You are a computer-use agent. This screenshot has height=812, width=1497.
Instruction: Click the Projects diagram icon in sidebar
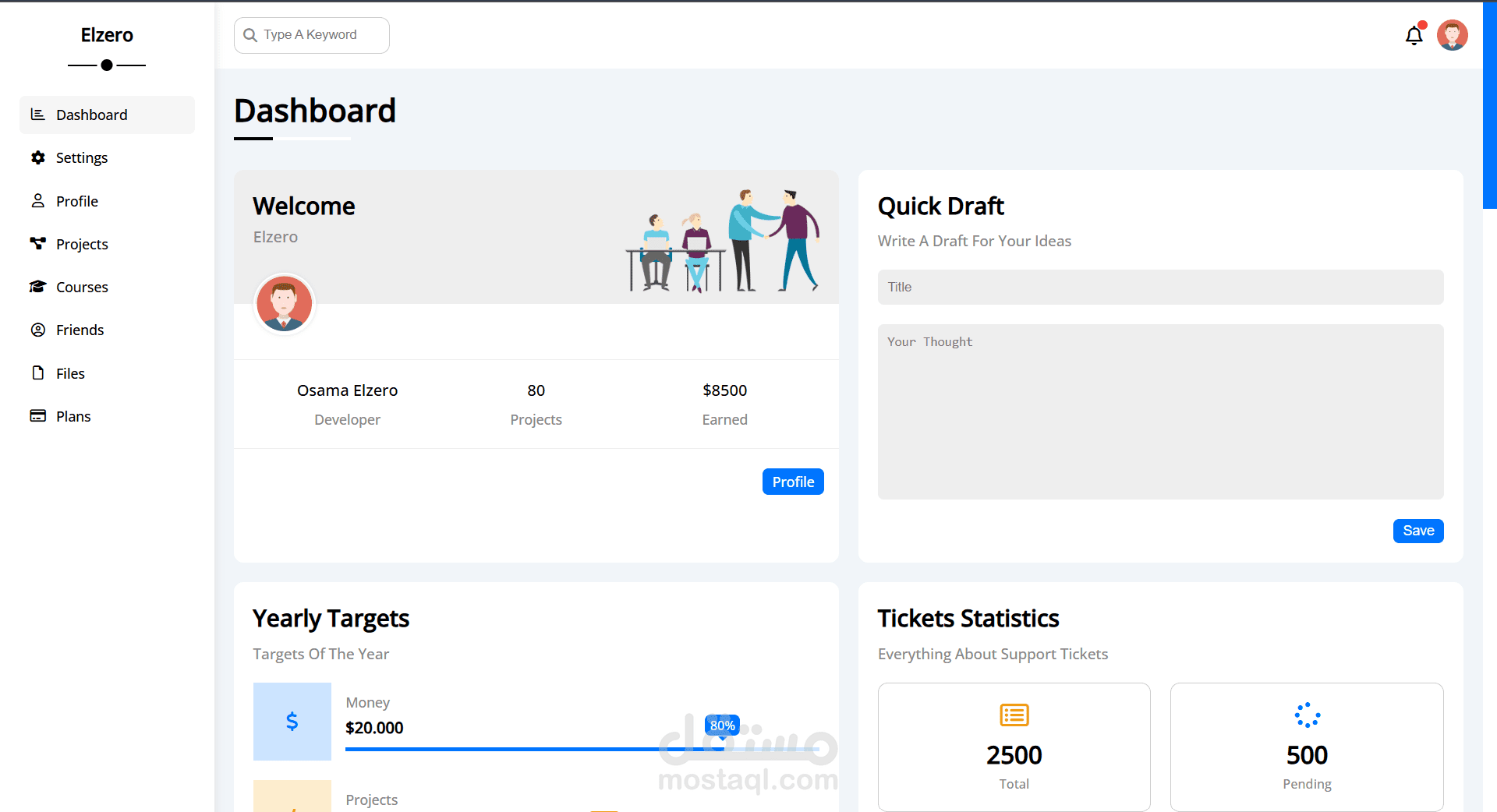coord(37,244)
